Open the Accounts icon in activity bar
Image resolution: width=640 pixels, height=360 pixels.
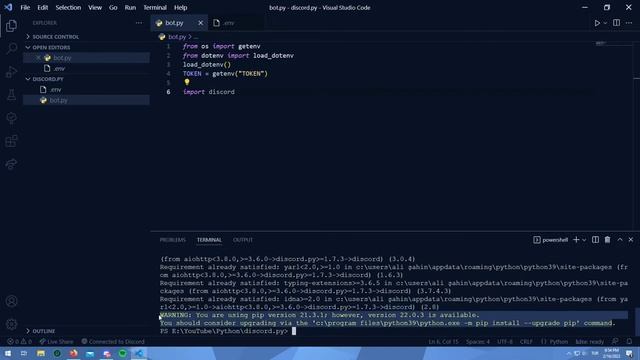11,301
